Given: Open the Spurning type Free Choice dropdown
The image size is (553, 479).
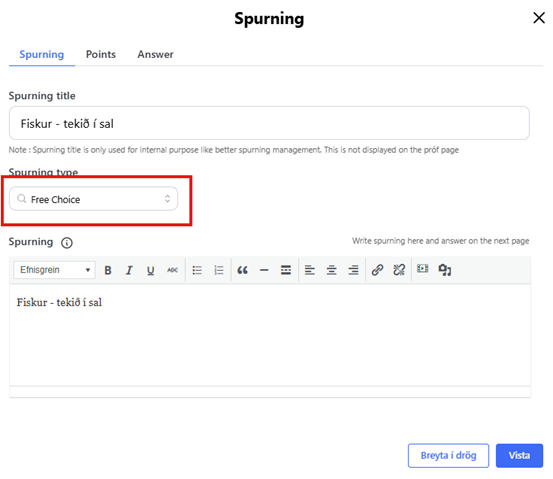Looking at the screenshot, I should click(93, 199).
